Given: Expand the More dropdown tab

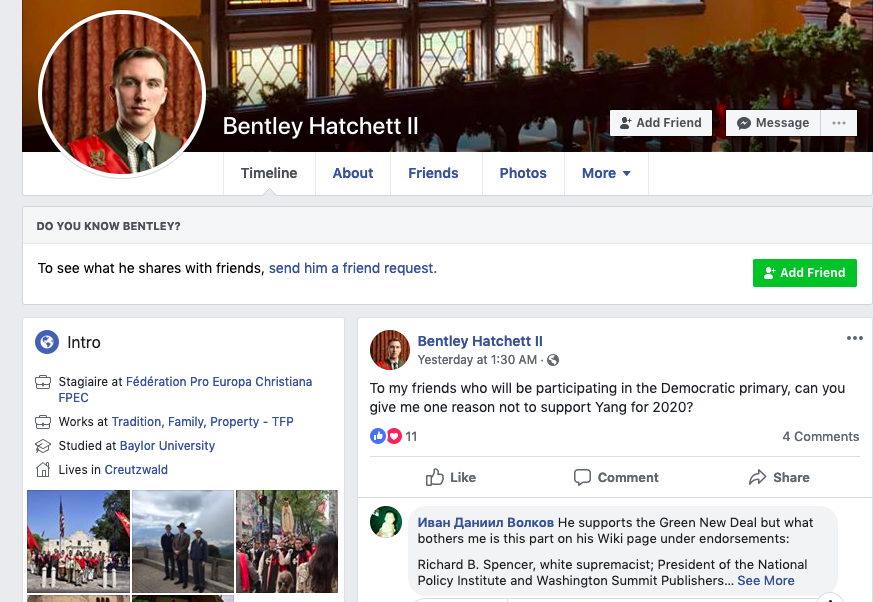Looking at the screenshot, I should click(606, 173).
